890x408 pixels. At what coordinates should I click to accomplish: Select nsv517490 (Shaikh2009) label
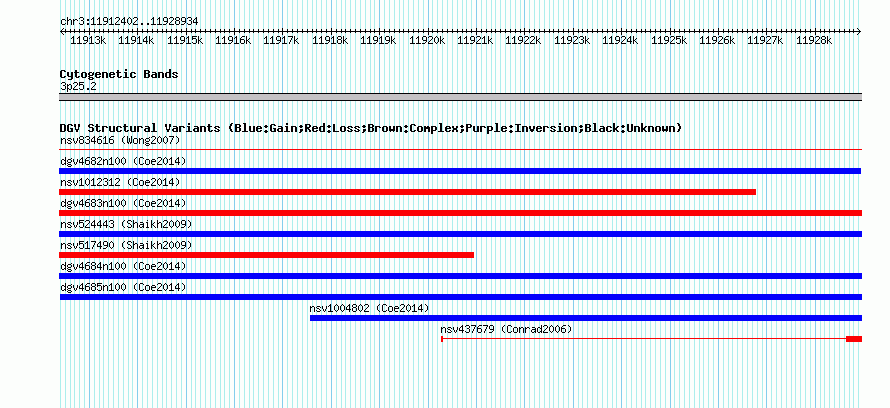[x=126, y=245]
